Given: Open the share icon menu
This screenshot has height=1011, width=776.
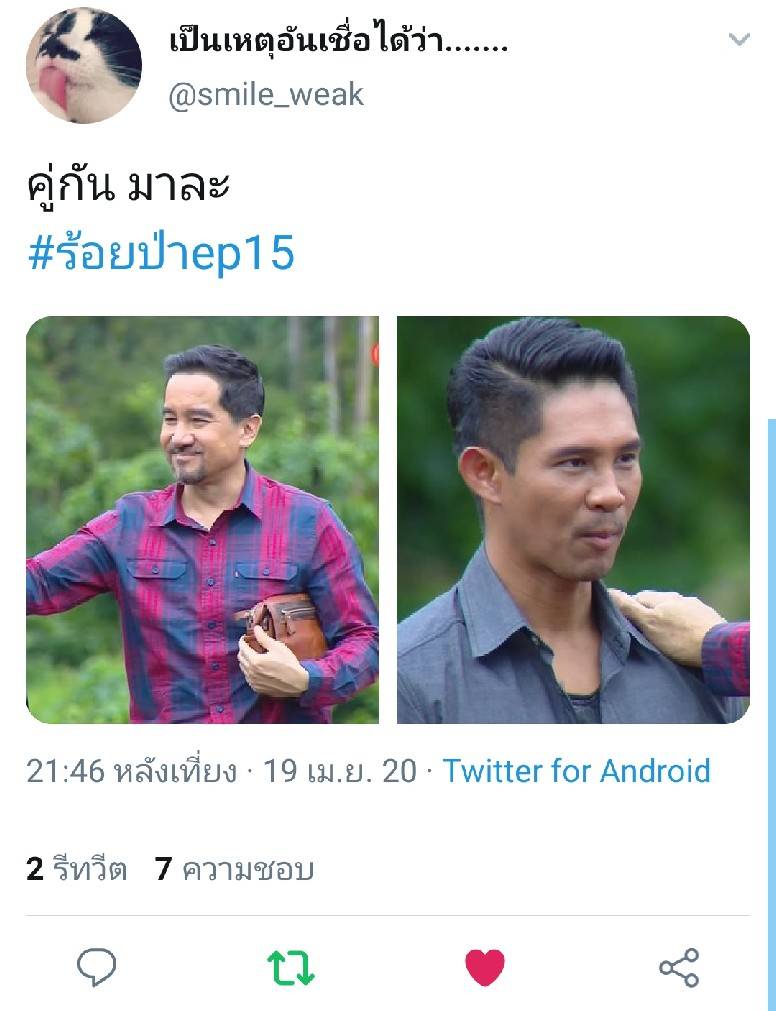Looking at the screenshot, I should coord(679,967).
